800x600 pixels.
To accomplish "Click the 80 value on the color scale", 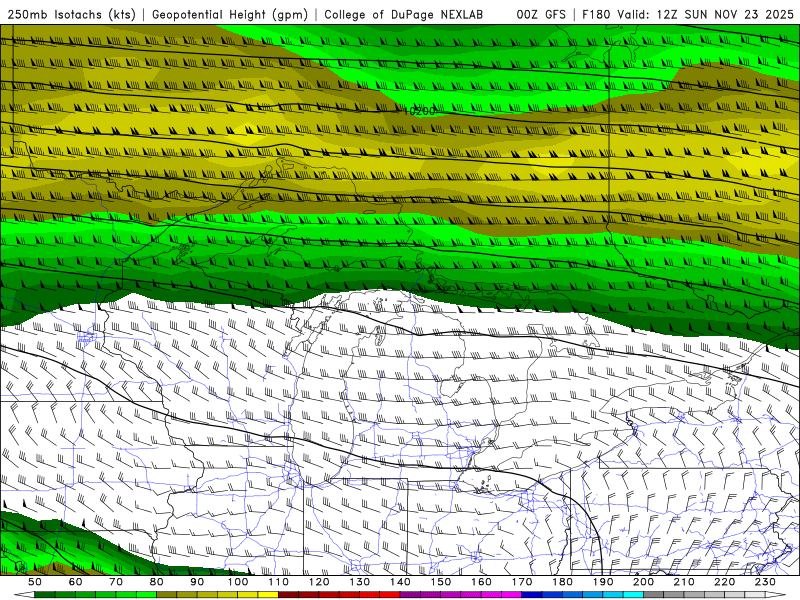I will pyautogui.click(x=157, y=582).
